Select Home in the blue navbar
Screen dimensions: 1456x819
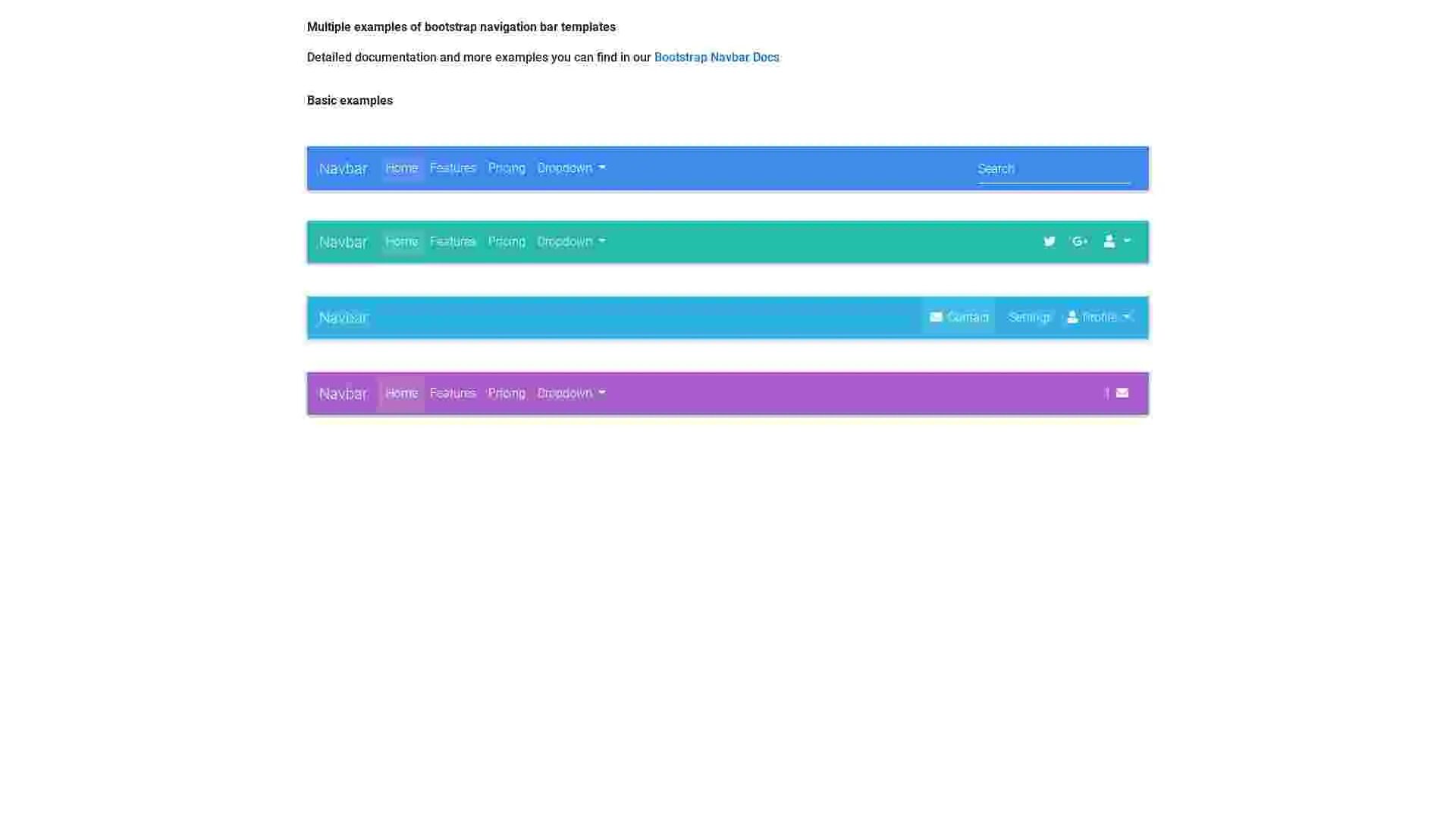[401, 168]
